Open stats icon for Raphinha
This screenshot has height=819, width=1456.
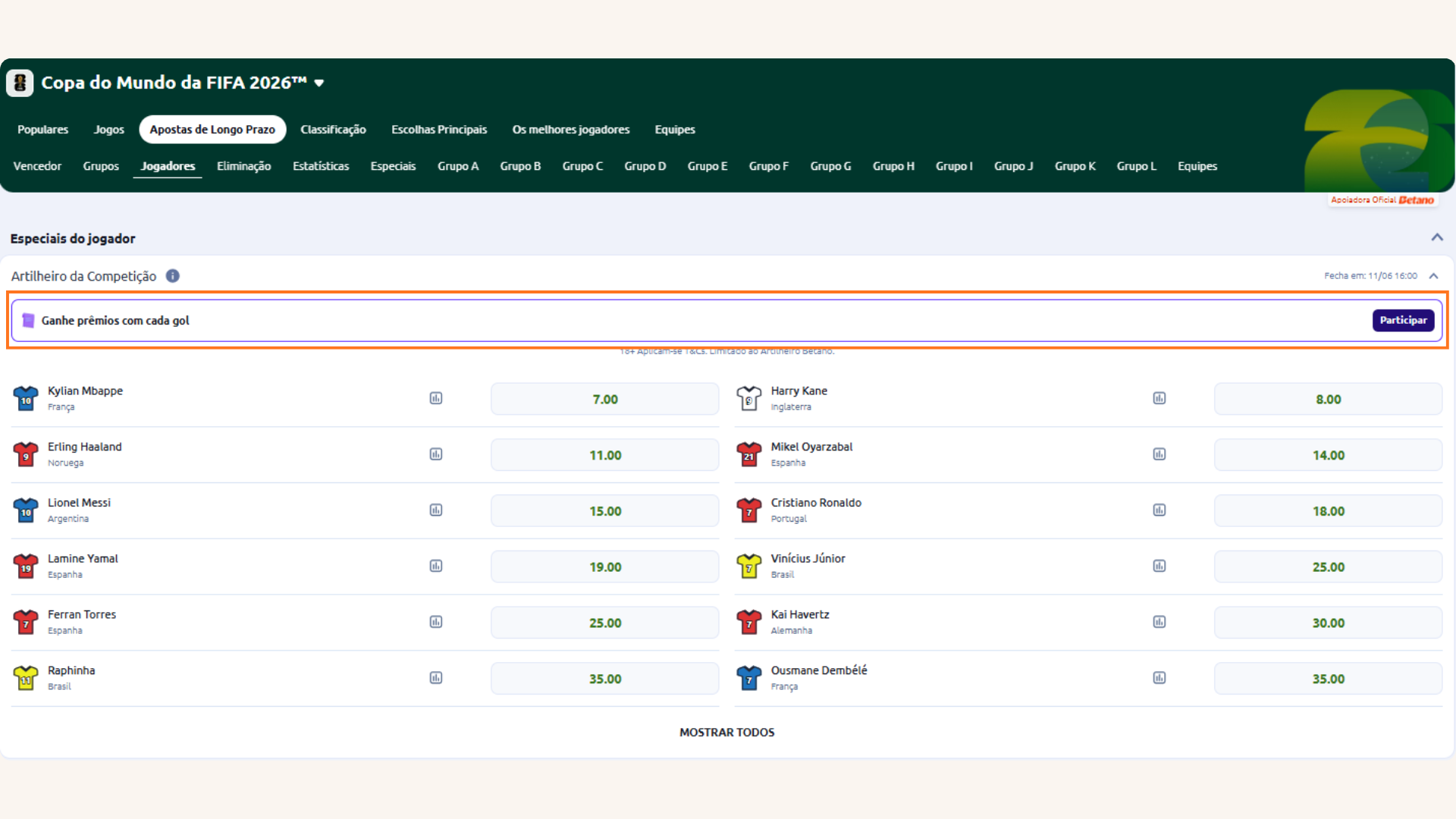[436, 678]
